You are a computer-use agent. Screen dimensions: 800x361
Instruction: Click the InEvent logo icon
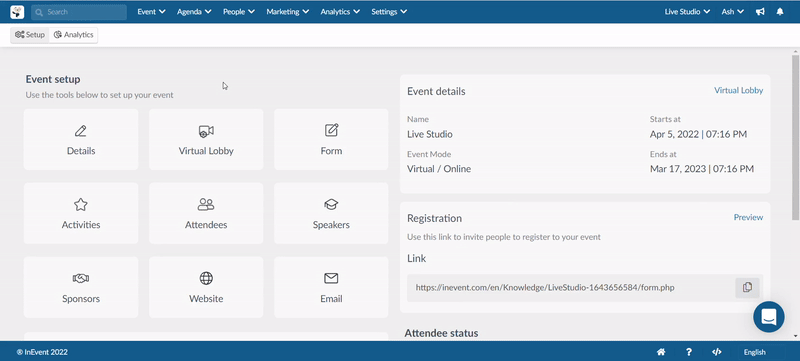(x=17, y=12)
